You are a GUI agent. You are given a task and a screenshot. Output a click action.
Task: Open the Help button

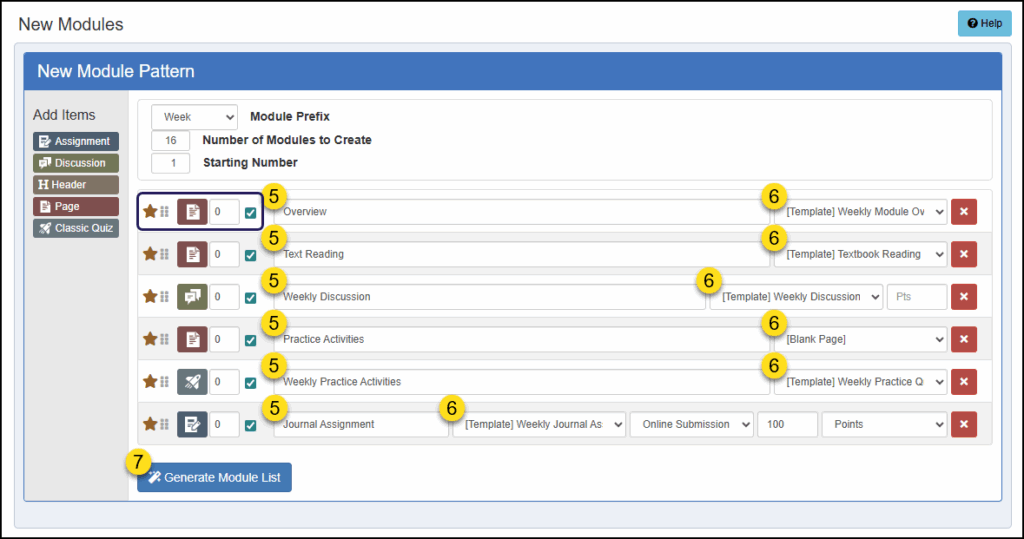pyautogui.click(x=985, y=24)
